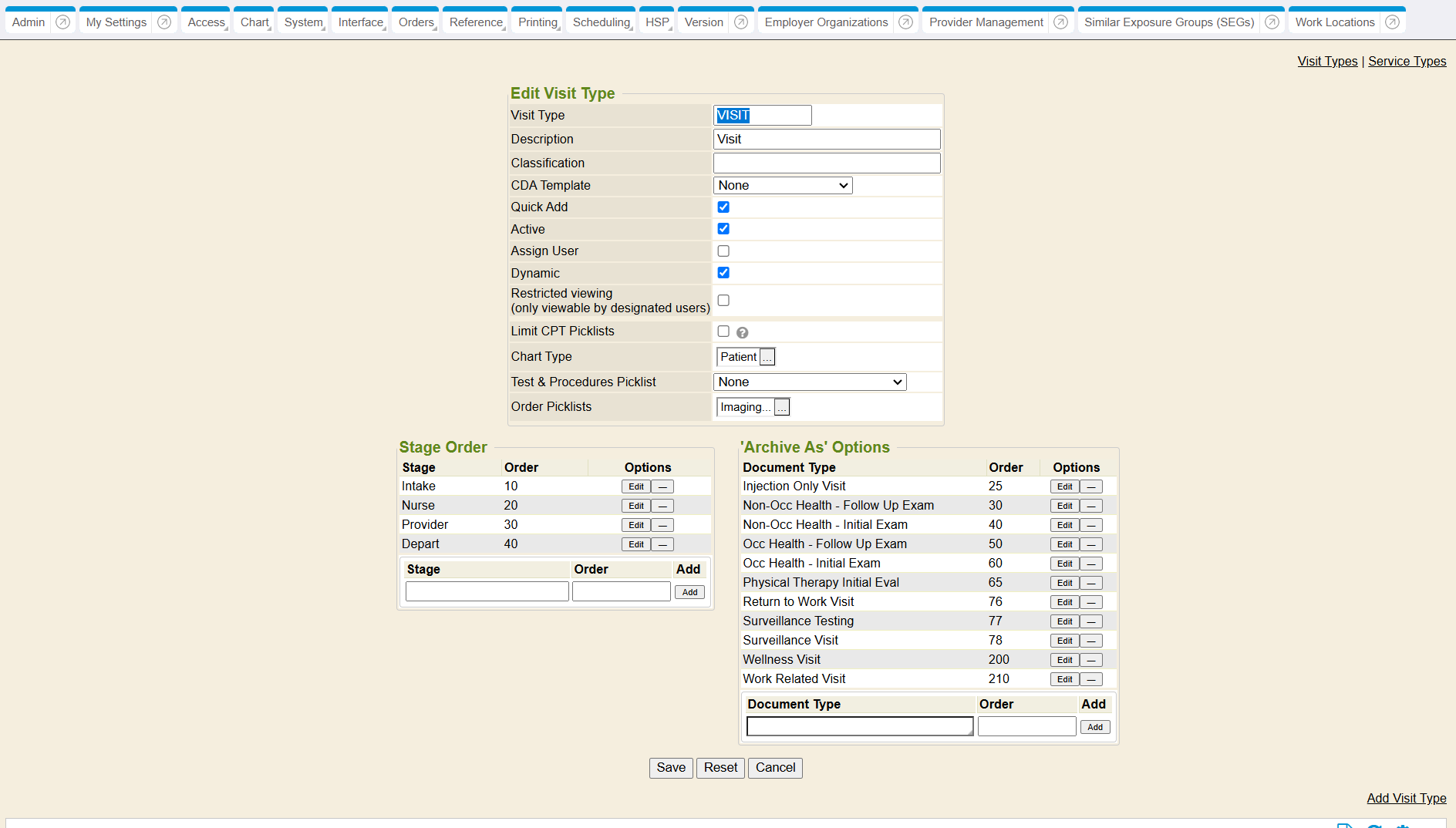Expand the Test & Procedures Picklist dropdown

click(810, 382)
